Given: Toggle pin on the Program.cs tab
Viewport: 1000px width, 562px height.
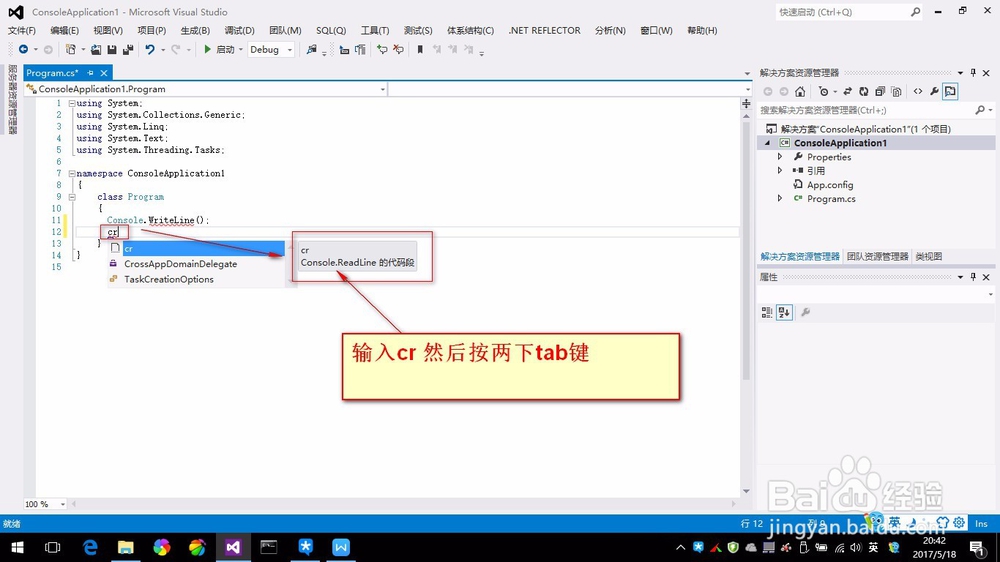Looking at the screenshot, I should click(90, 73).
